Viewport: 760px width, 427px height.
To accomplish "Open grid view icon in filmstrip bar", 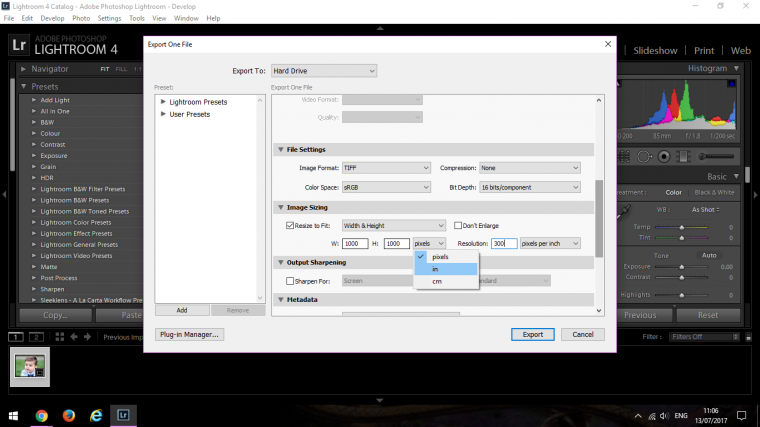I will point(60,336).
